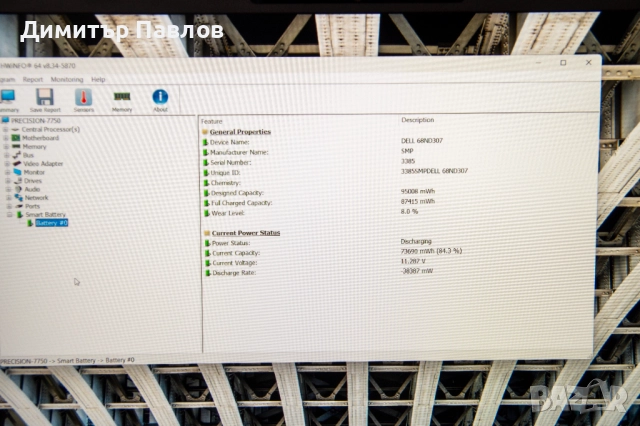Image resolution: width=640 pixels, height=426 pixels.
Task: Select Video Adapter in the tree
Action: [x=43, y=164]
